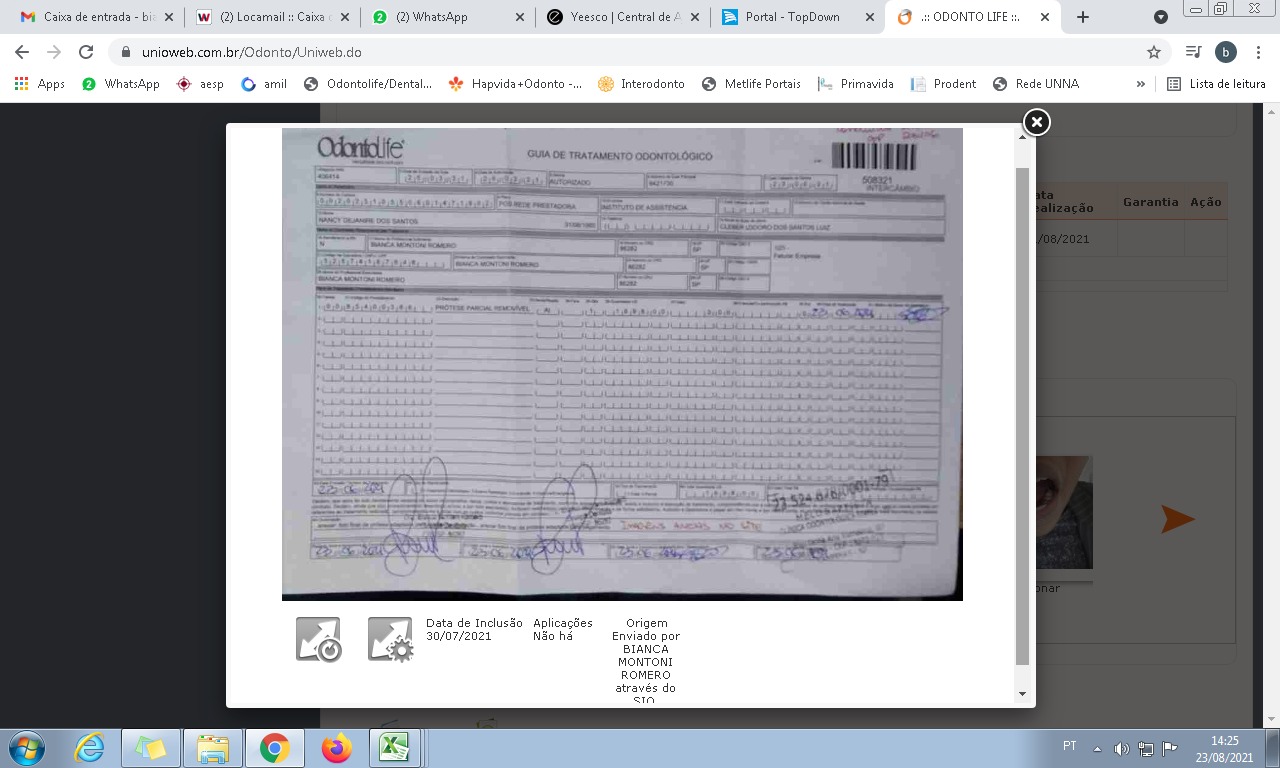Open File Explorer from the taskbar
Viewport: 1280px width, 768px height.
[213, 748]
